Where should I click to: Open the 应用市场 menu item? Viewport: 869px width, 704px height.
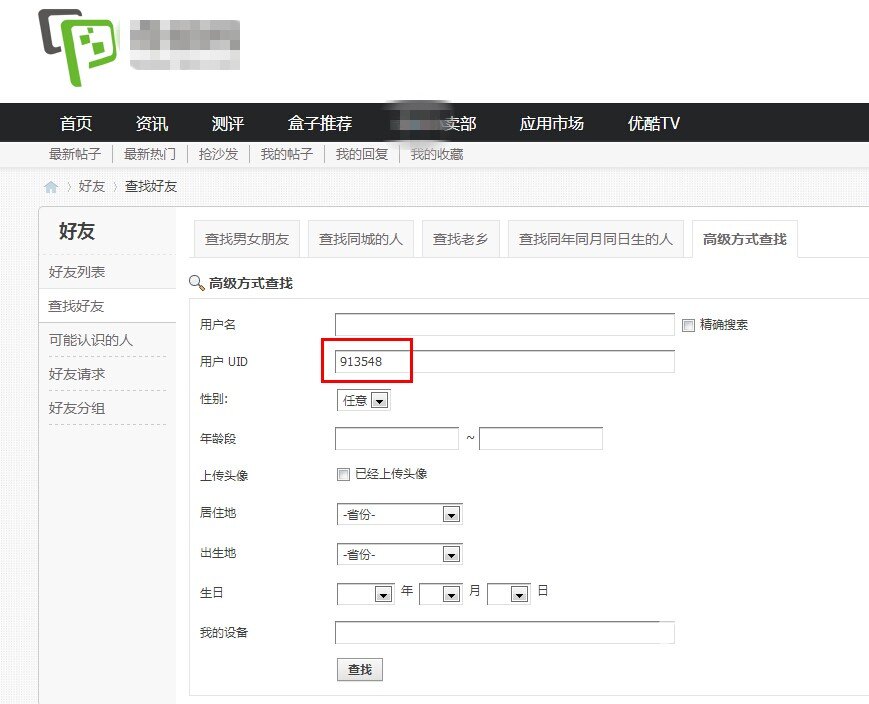click(551, 122)
